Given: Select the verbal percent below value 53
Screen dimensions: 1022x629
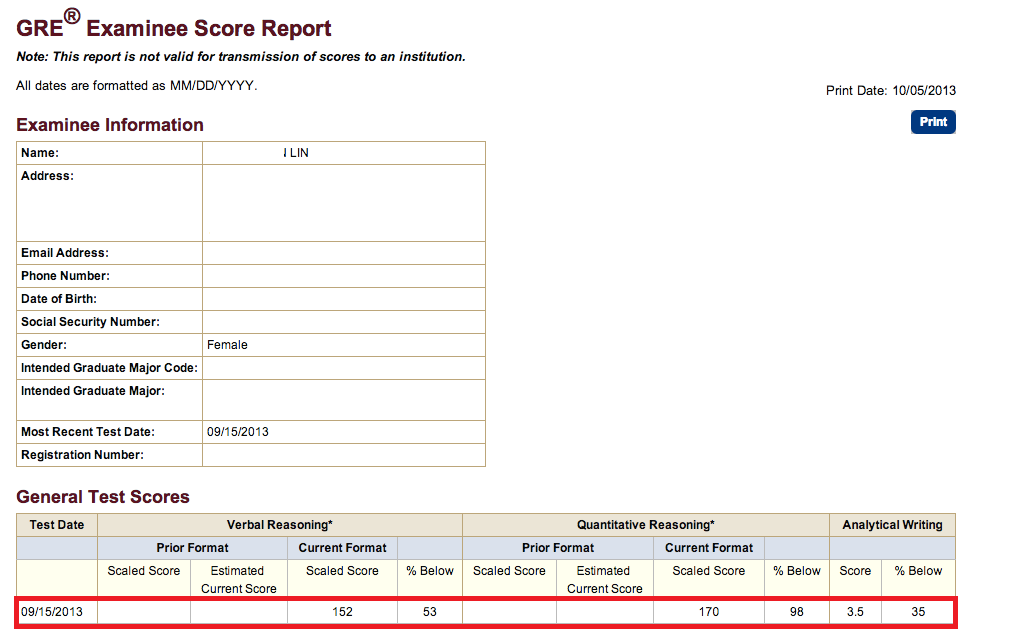Looking at the screenshot, I should coord(430,612).
